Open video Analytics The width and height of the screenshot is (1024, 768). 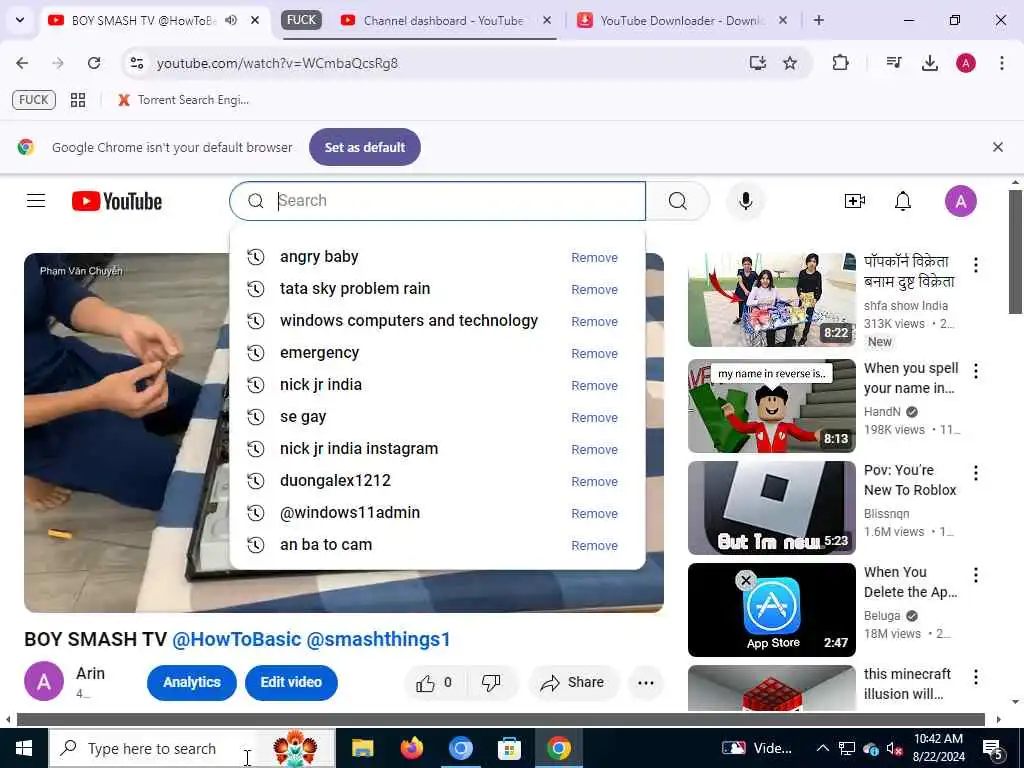(191, 682)
